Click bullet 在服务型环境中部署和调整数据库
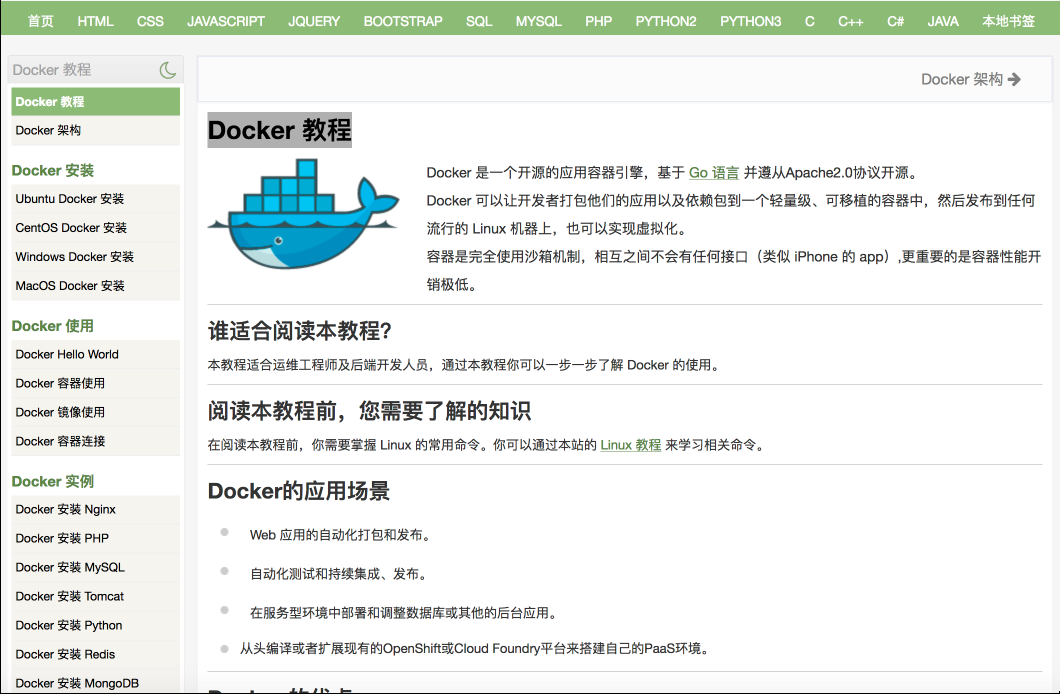This screenshot has width=1060, height=694. pos(405,613)
